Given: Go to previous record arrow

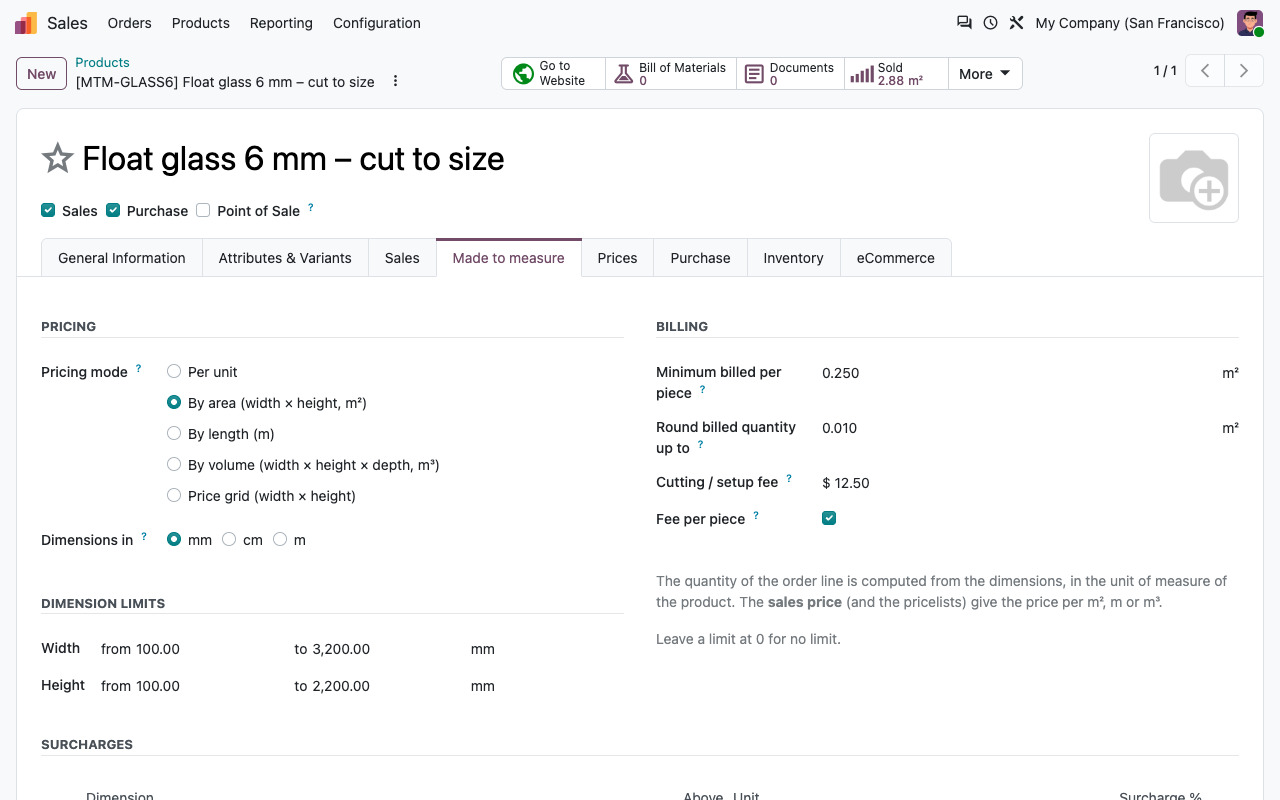Looking at the screenshot, I should click(1206, 71).
